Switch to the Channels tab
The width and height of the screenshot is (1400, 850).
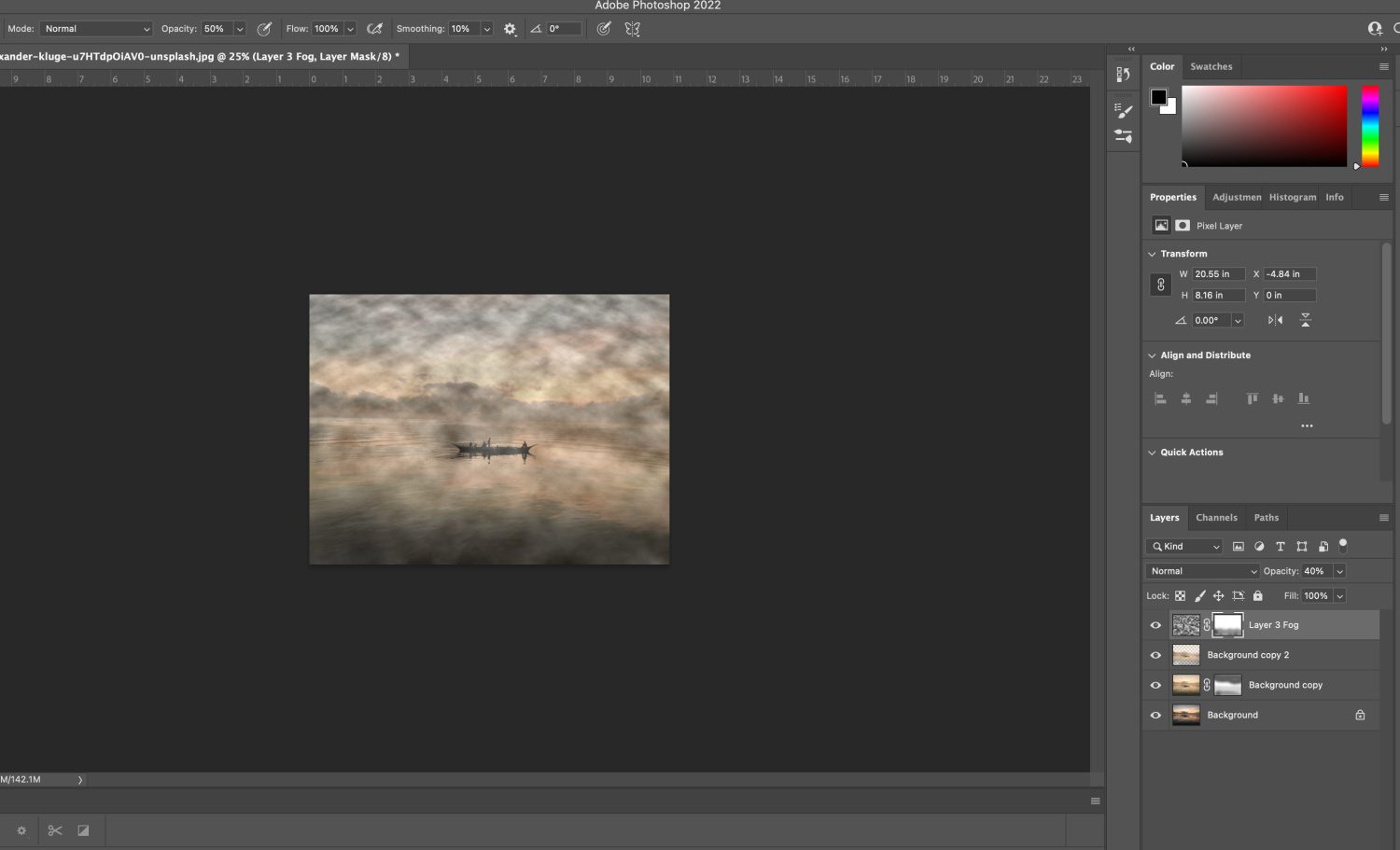[x=1216, y=517]
